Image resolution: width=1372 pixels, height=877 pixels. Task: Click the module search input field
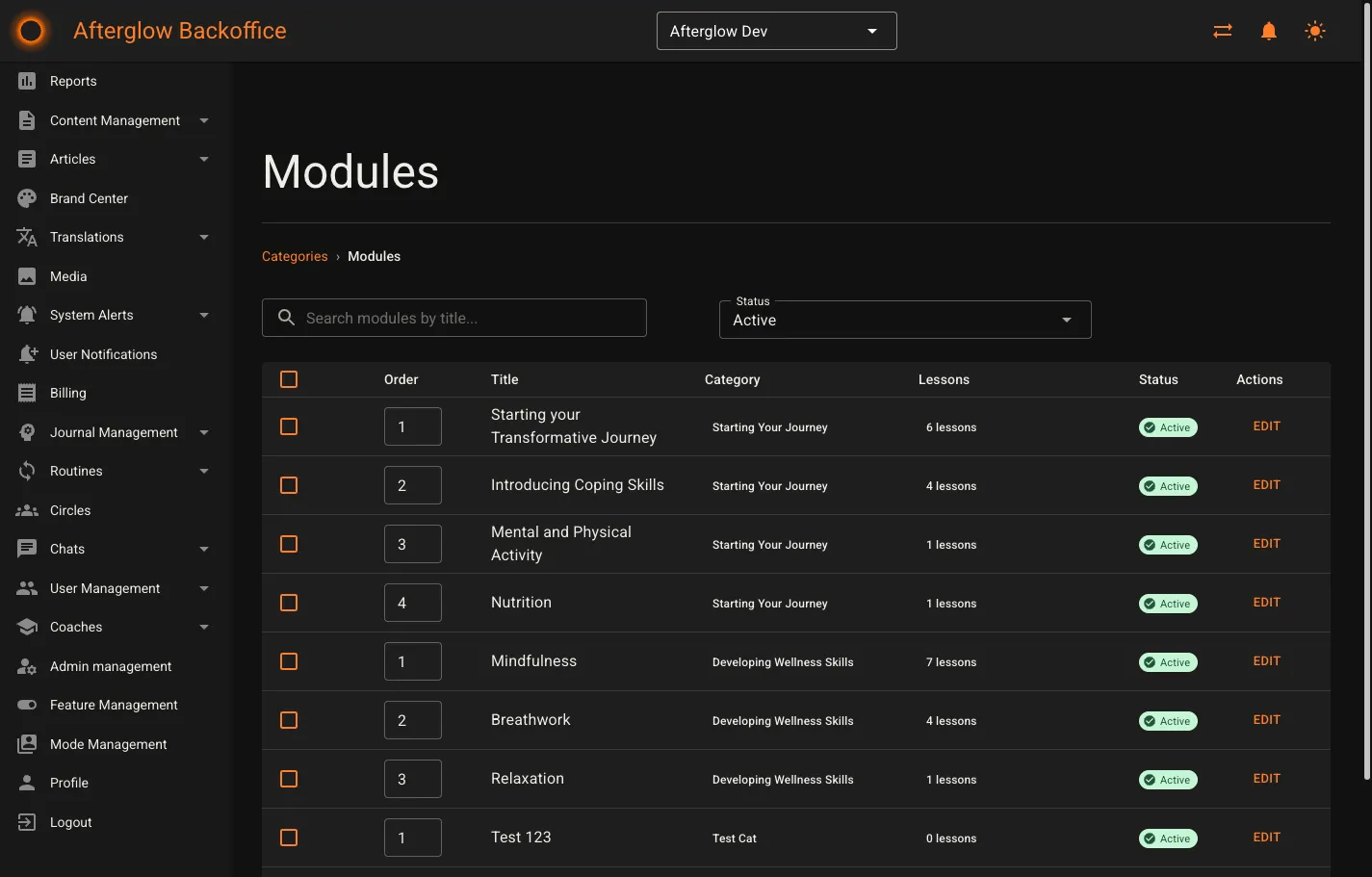453,317
